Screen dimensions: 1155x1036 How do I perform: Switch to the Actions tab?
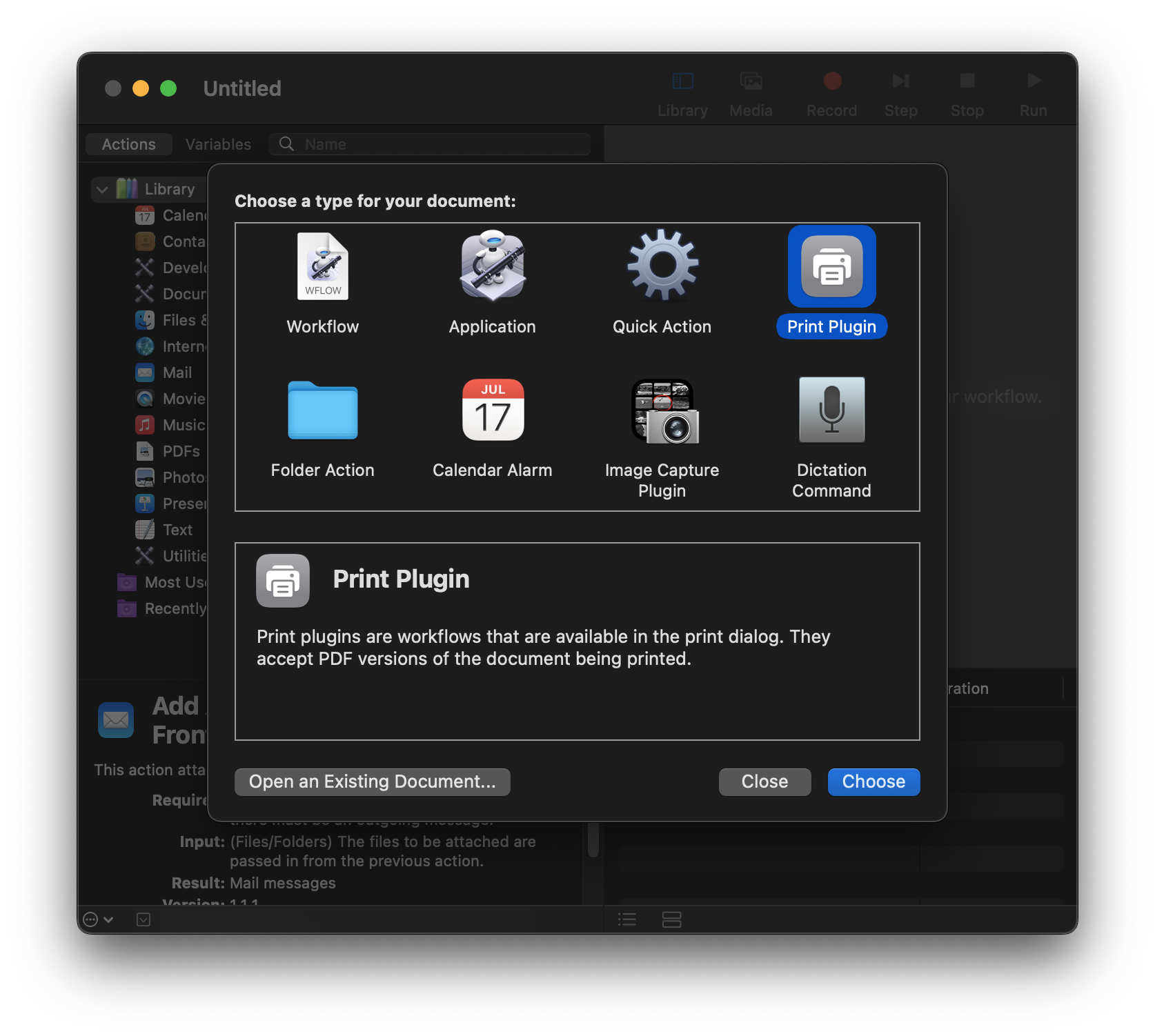pyautogui.click(x=129, y=144)
